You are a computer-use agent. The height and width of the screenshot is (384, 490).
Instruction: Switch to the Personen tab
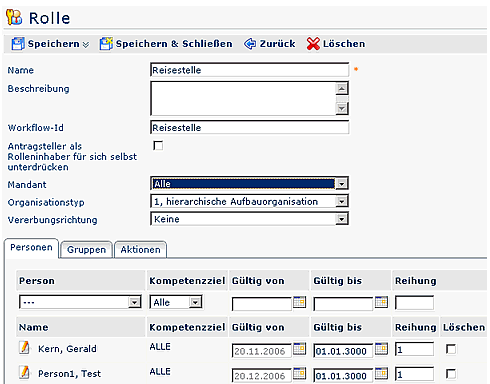(x=31, y=248)
